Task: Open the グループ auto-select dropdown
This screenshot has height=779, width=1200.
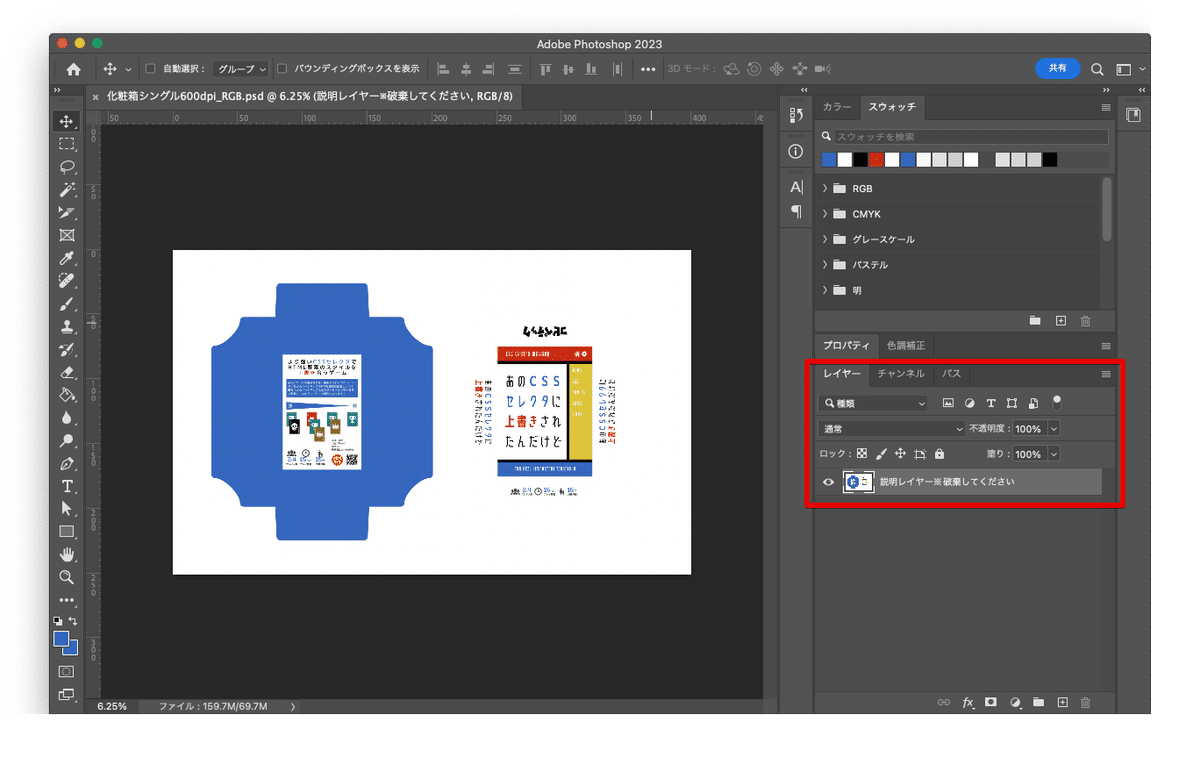Action: click(242, 69)
